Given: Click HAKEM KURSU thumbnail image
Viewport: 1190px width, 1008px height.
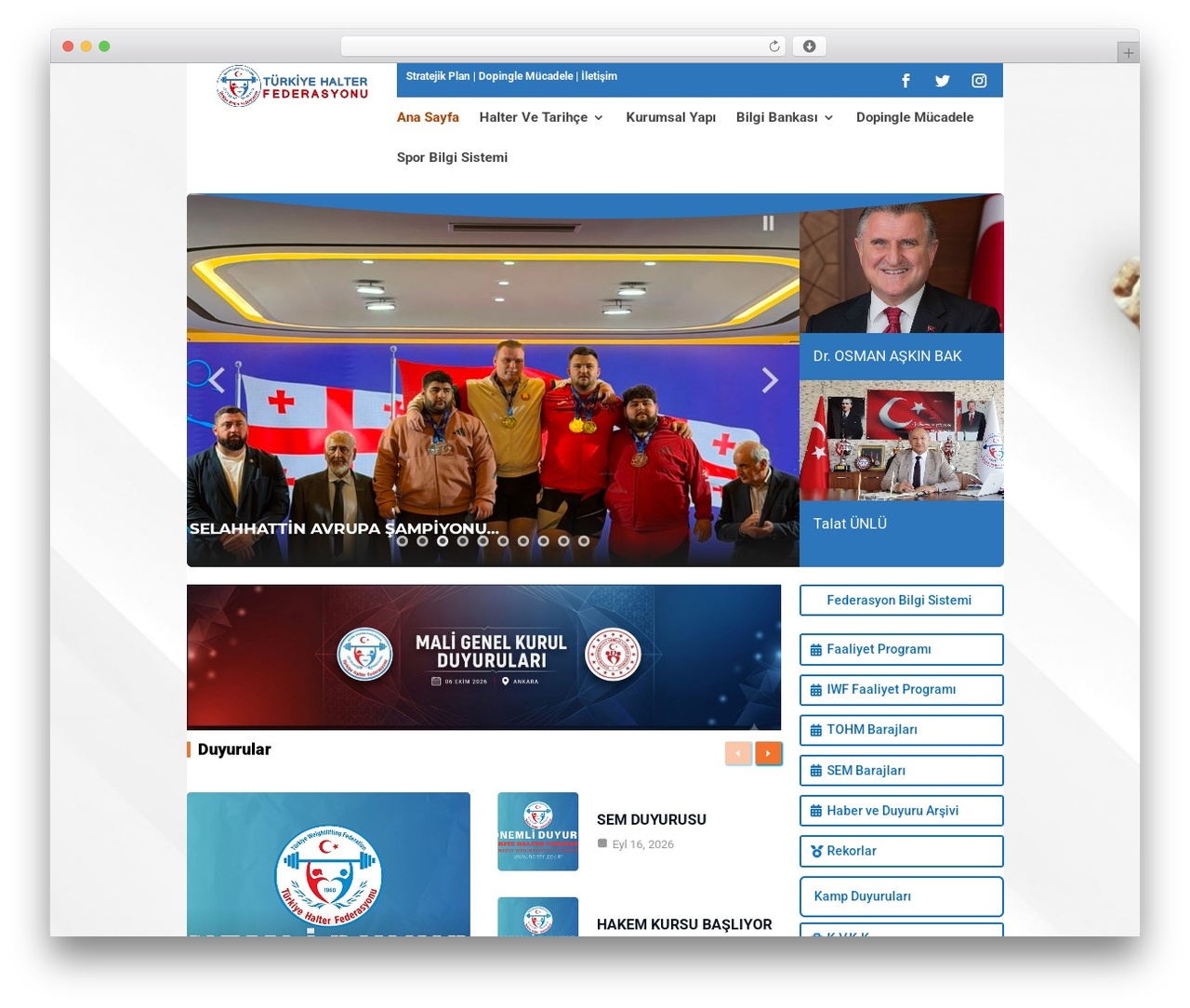Looking at the screenshot, I should tap(538, 917).
